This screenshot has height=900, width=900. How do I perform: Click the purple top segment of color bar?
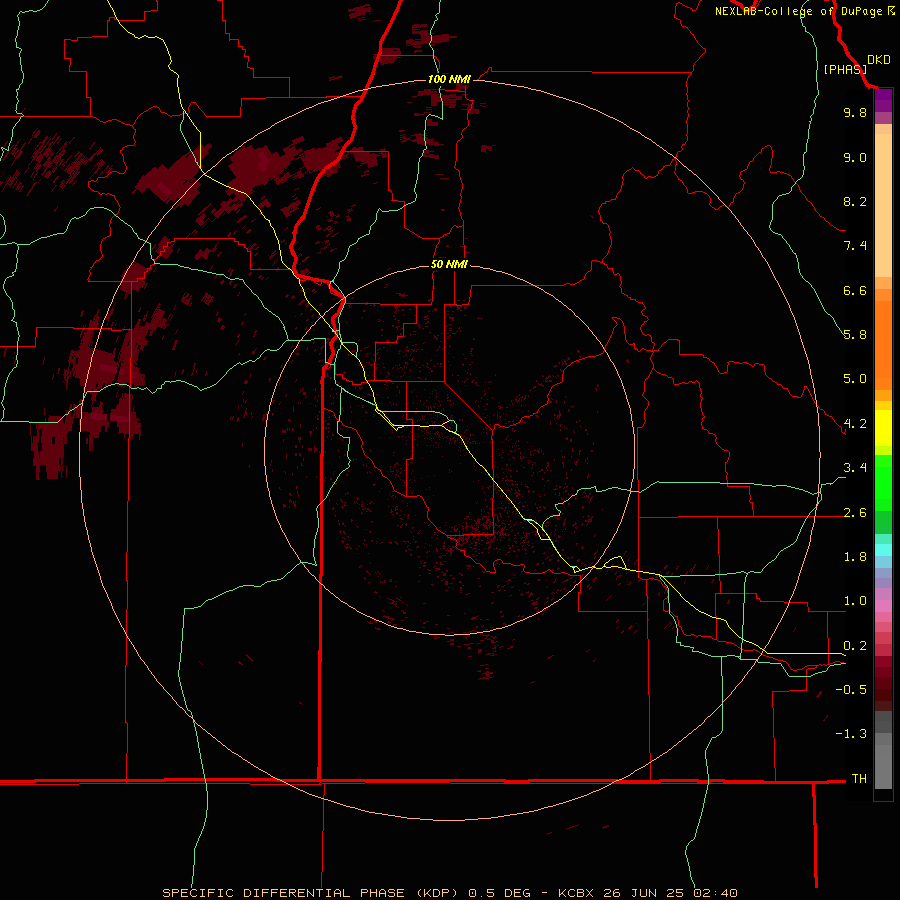click(x=883, y=100)
